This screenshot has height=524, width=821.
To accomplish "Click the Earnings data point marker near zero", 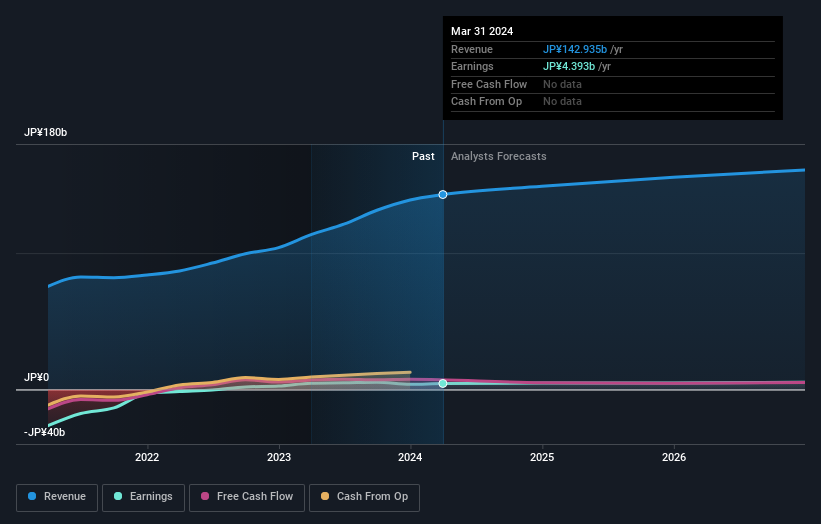I will 443,384.
